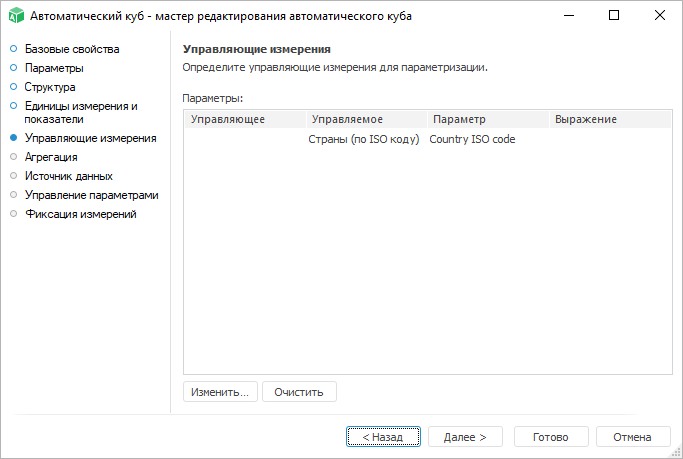Proceed with the Далее button
This screenshot has width=683, height=459.
tap(465, 437)
